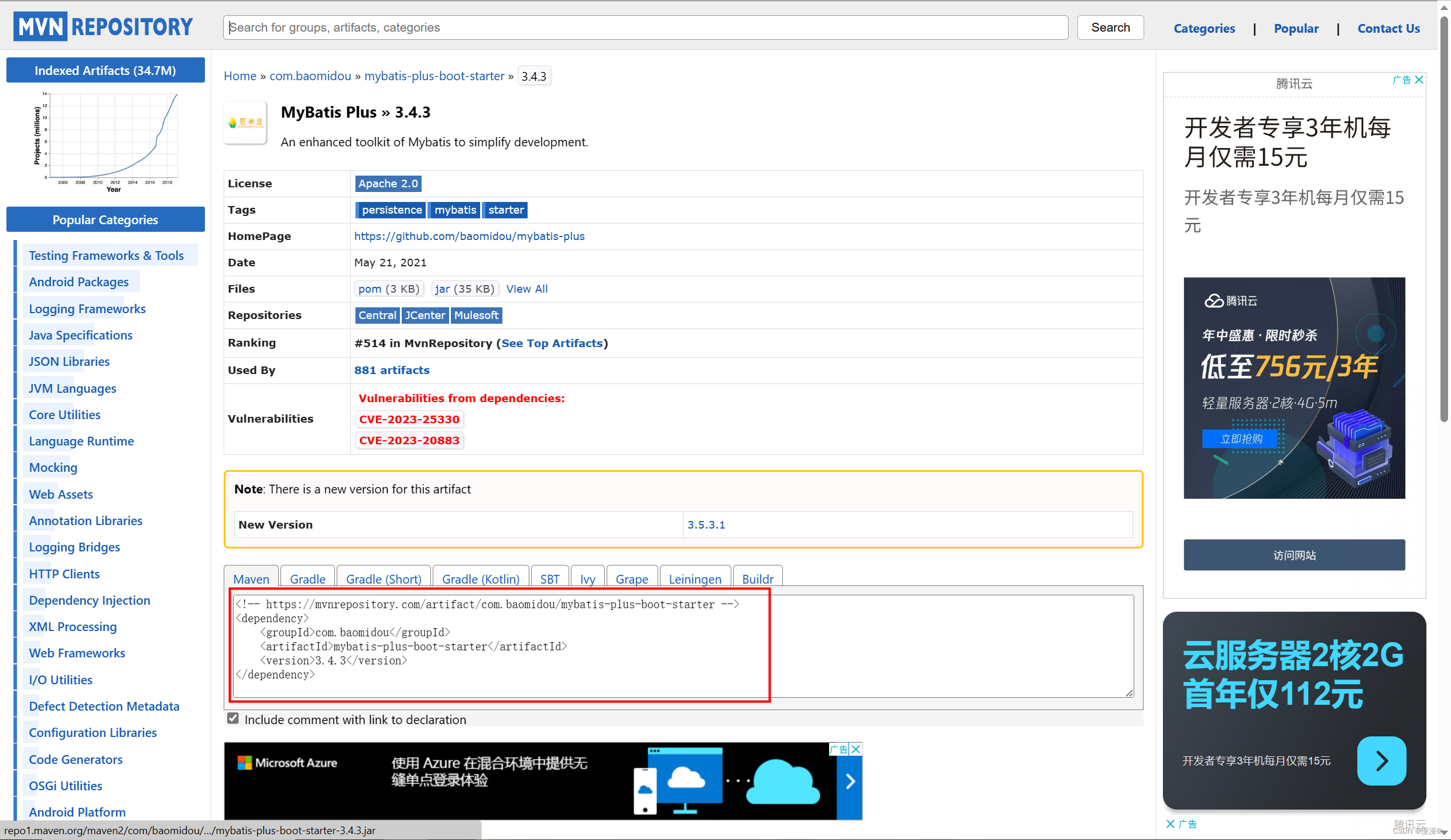The width and height of the screenshot is (1451, 840).
Task: Click Popular in the top navigation
Action: 1296,28
